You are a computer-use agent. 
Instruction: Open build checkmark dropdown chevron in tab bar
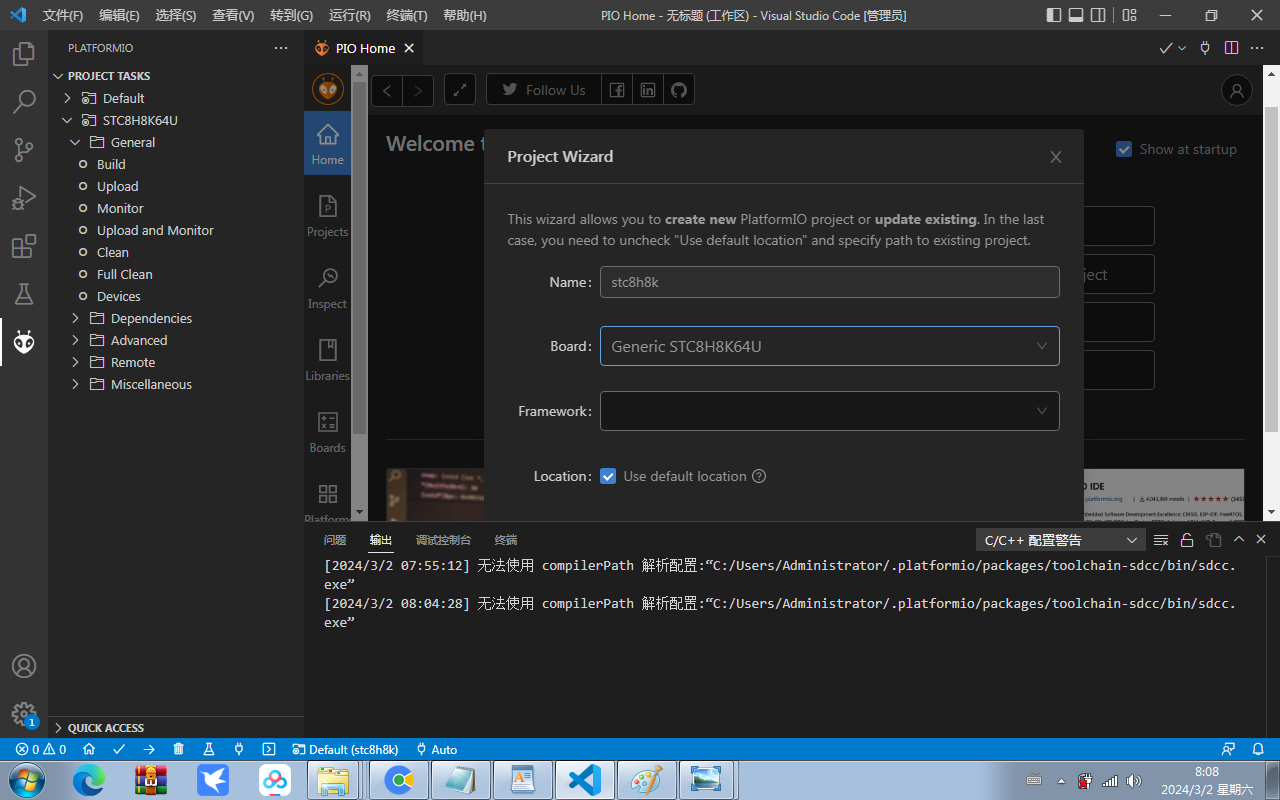pyautogui.click(x=1182, y=48)
